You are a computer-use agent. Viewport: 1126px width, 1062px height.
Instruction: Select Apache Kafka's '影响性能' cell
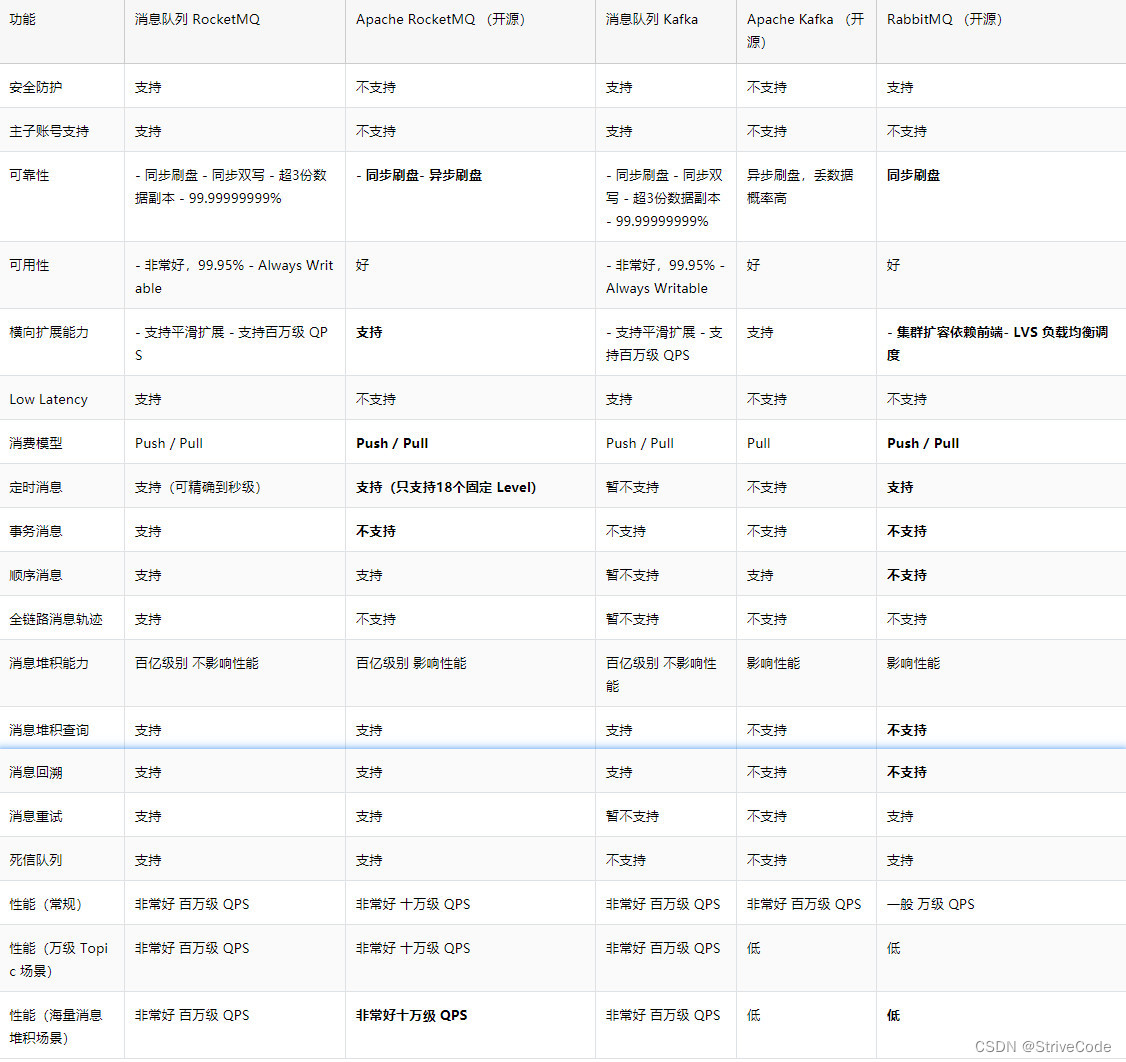773,663
